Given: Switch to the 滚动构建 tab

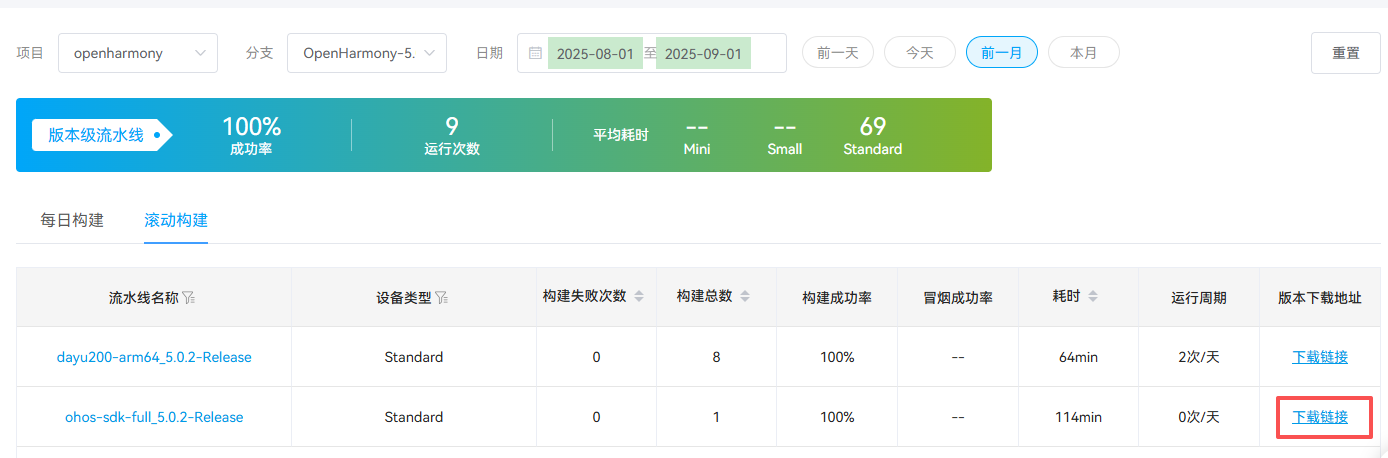Looking at the screenshot, I should click(x=176, y=220).
